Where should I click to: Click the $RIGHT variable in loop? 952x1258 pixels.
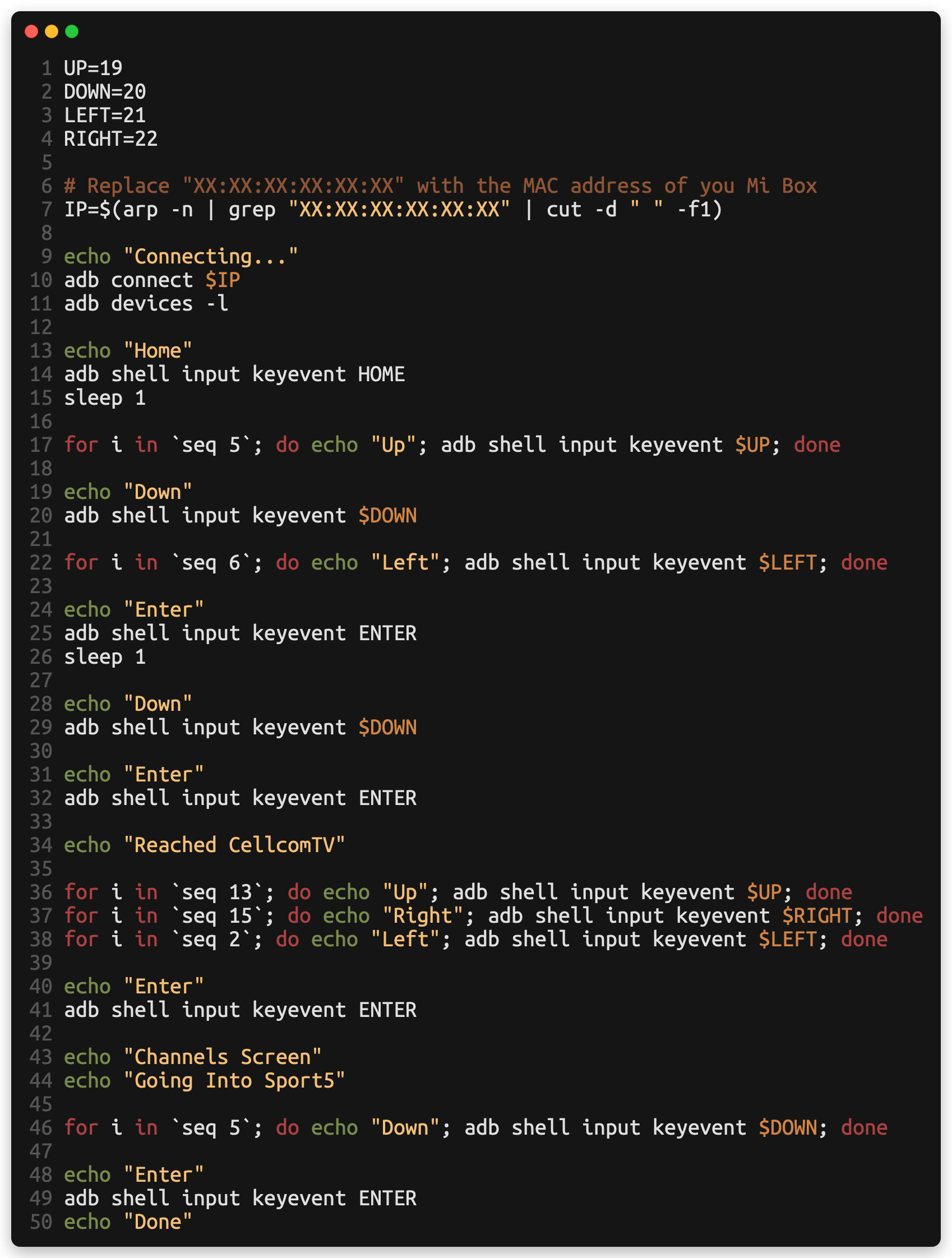[817, 915]
